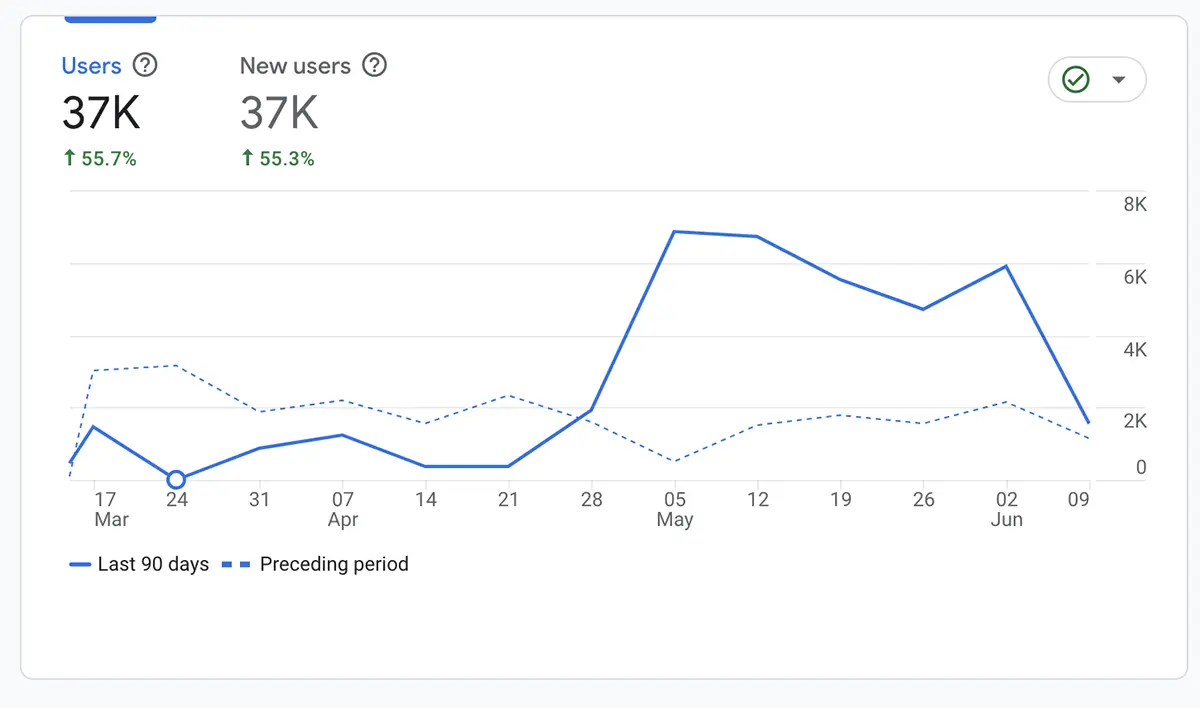Click the dashed-line legend icon for Preceding period

236,564
